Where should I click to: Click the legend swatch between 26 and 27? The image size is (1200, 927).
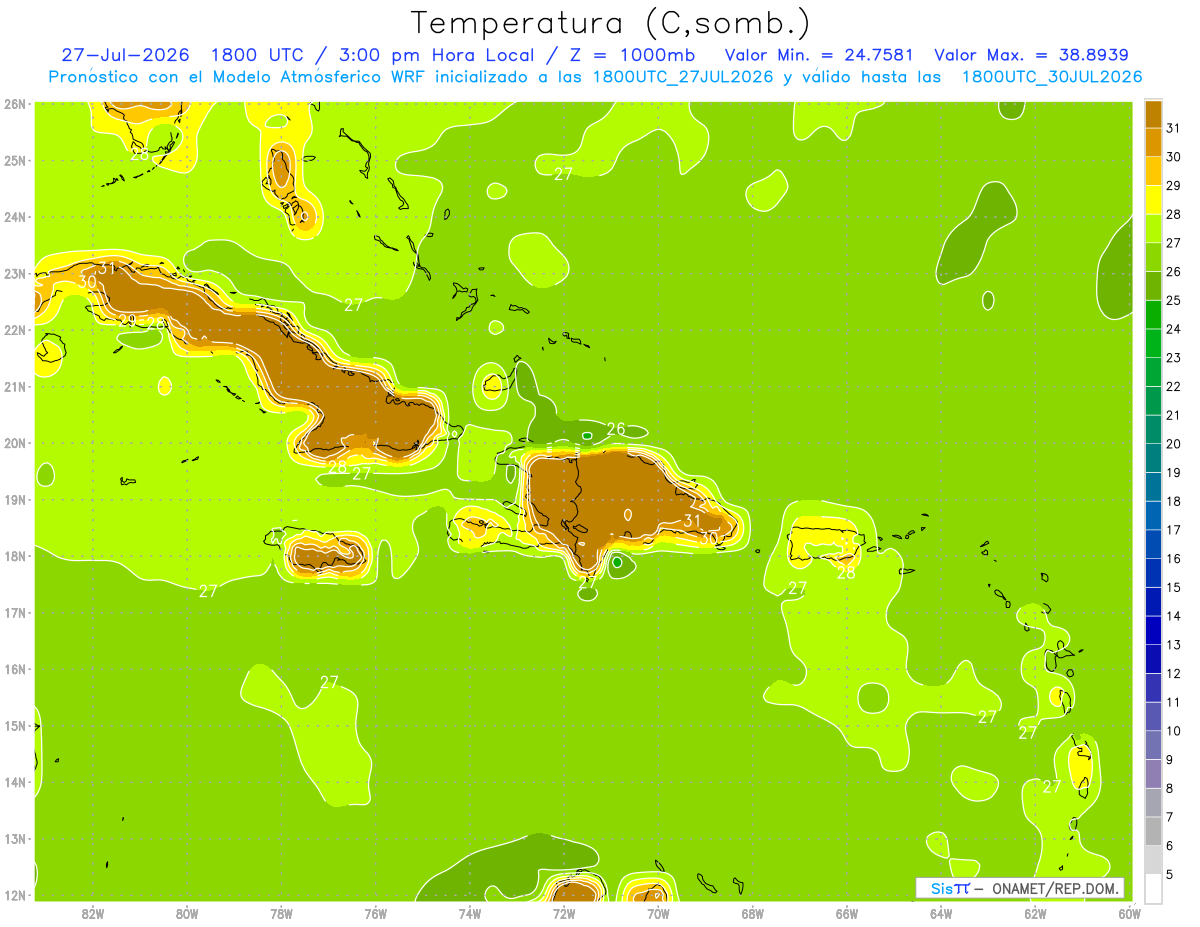tap(1154, 257)
